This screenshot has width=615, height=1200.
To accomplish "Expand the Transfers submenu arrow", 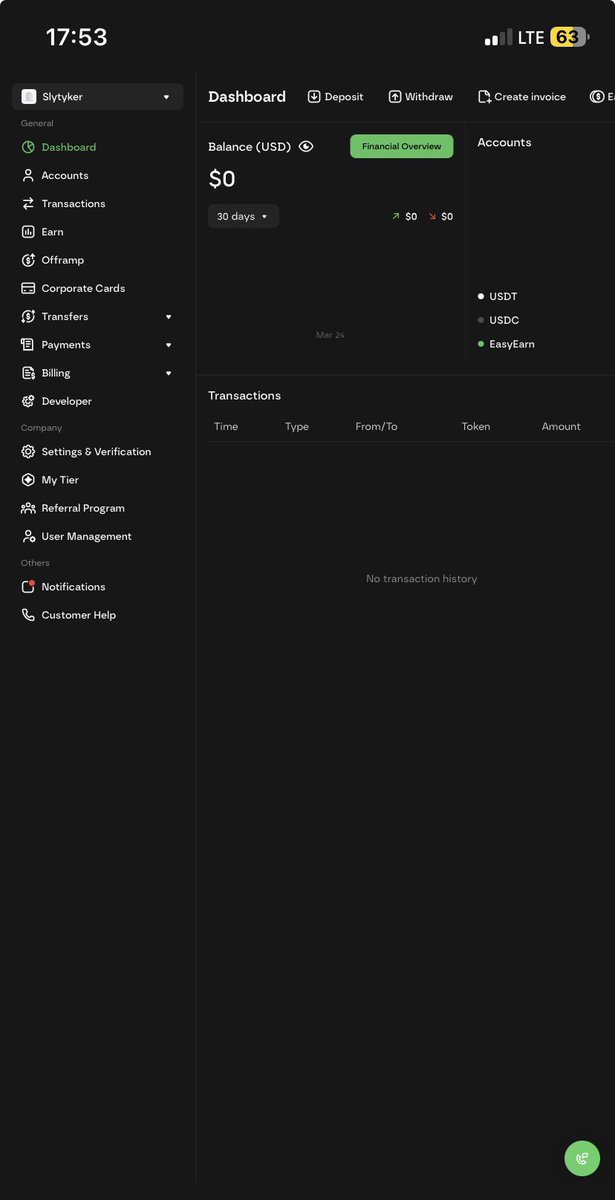I will pos(168,317).
